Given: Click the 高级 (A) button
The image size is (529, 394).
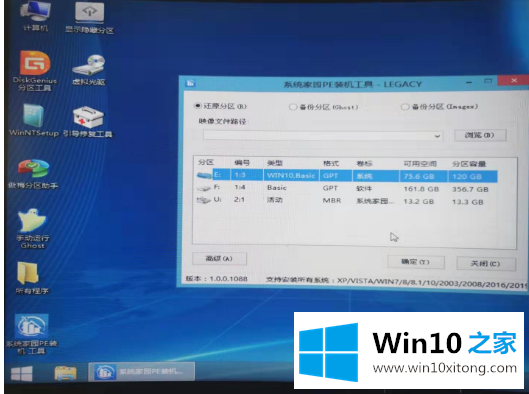Looking at the screenshot, I should click(x=219, y=259).
